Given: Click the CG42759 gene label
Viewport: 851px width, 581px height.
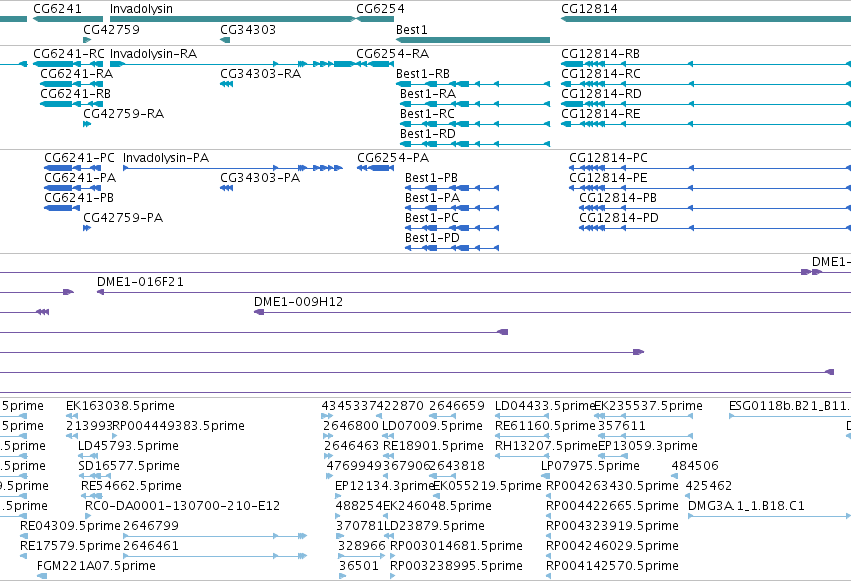Looking at the screenshot, I should point(111,29).
